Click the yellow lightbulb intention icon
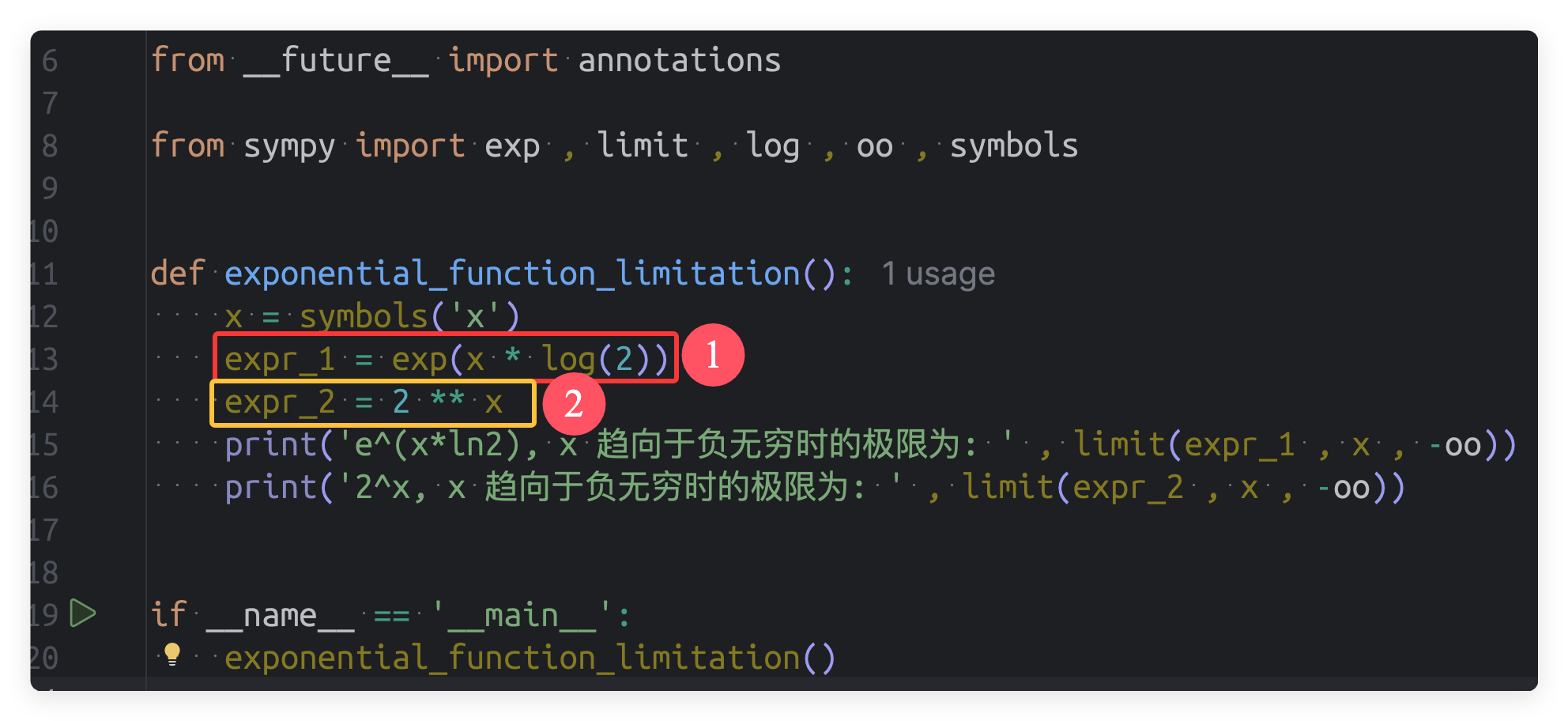Viewport: 1568px width, 721px height. tap(172, 655)
